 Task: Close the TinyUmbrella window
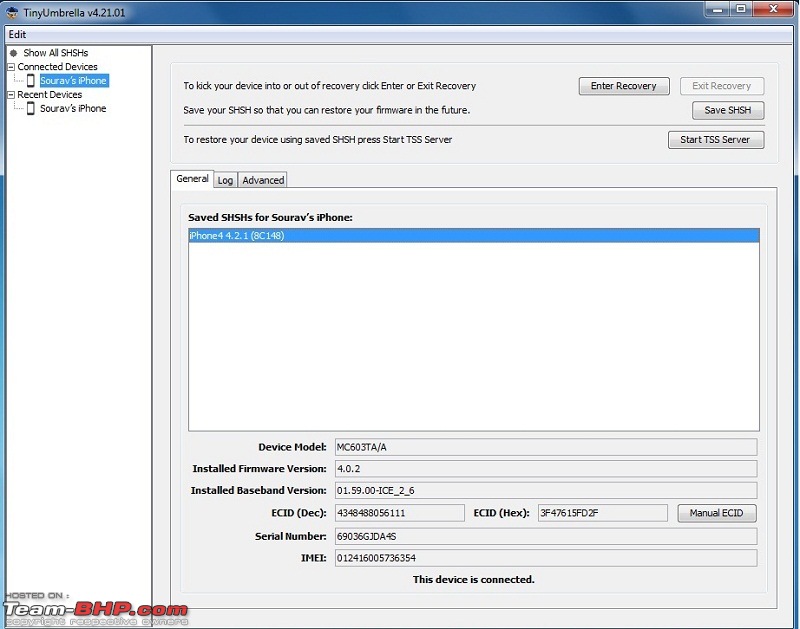(x=773, y=9)
